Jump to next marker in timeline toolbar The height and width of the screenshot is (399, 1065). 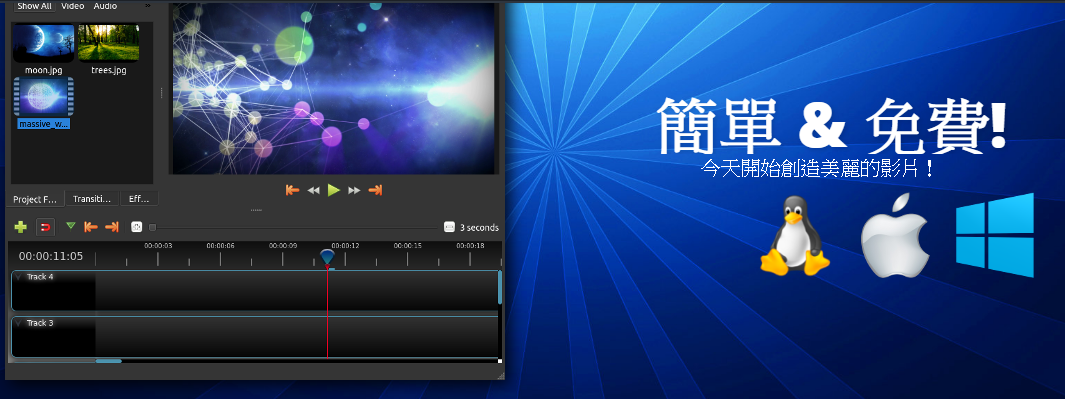[x=112, y=227]
